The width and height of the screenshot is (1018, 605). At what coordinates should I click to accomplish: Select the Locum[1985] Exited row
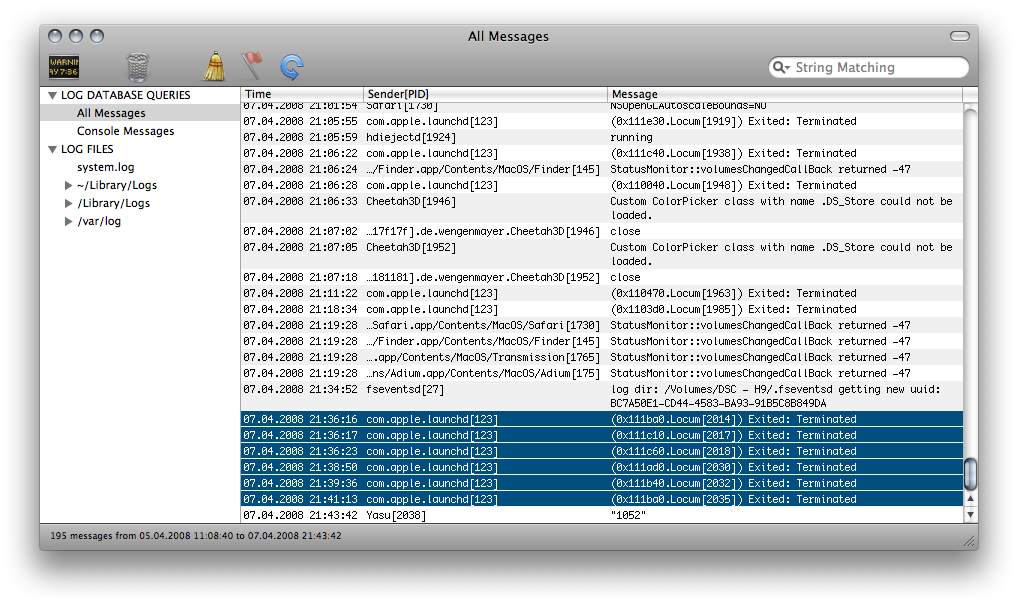click(602, 310)
